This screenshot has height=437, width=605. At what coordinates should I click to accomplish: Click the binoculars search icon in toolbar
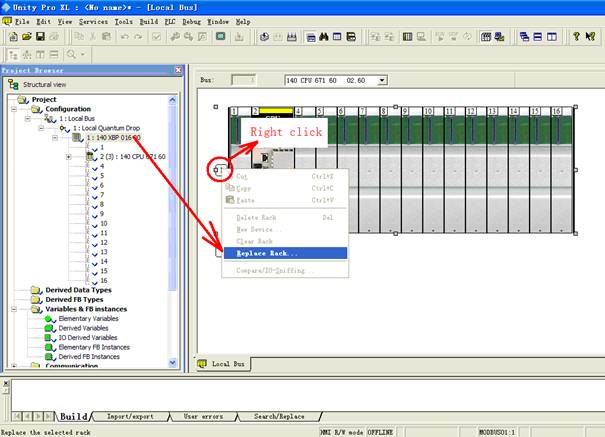pyautogui.click(x=320, y=37)
